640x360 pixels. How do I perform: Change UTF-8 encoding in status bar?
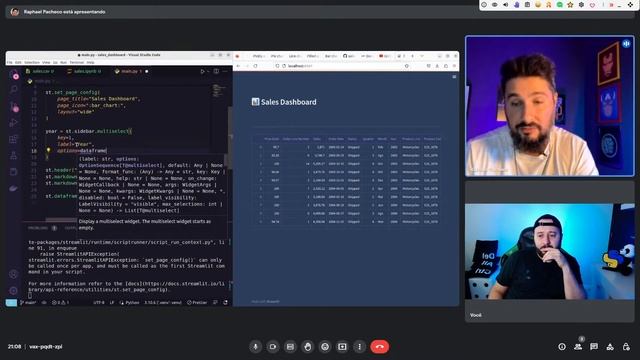click(x=99, y=303)
